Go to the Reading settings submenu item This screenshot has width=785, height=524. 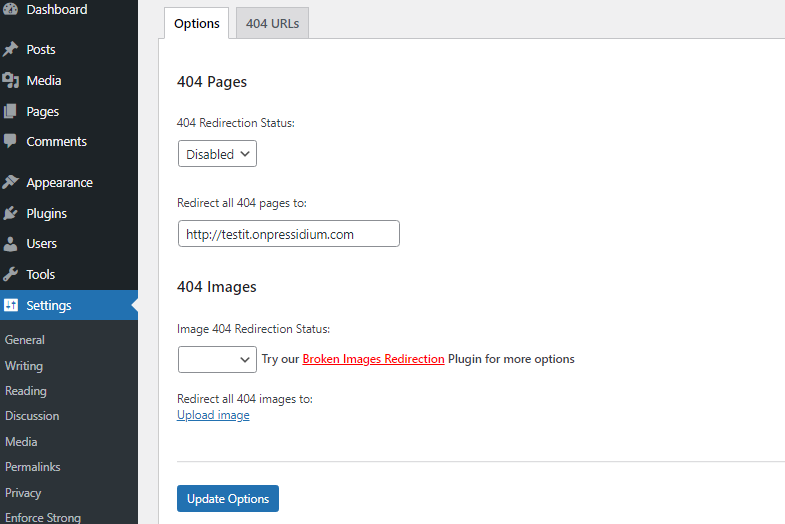tap(26, 391)
